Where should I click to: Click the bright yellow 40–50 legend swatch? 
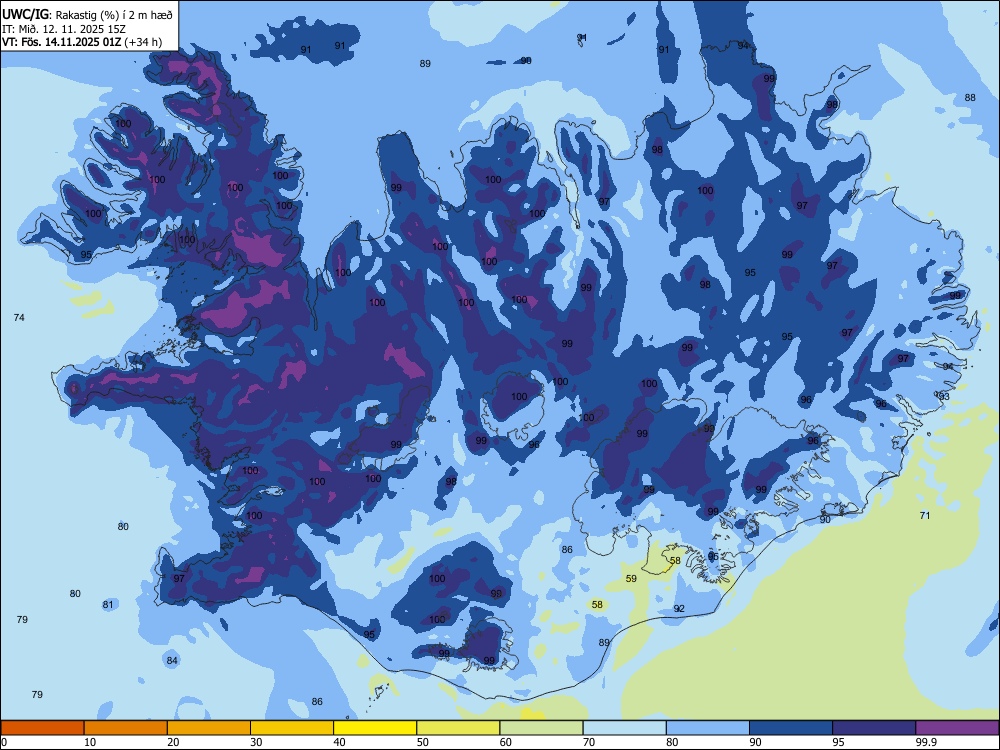point(375,728)
